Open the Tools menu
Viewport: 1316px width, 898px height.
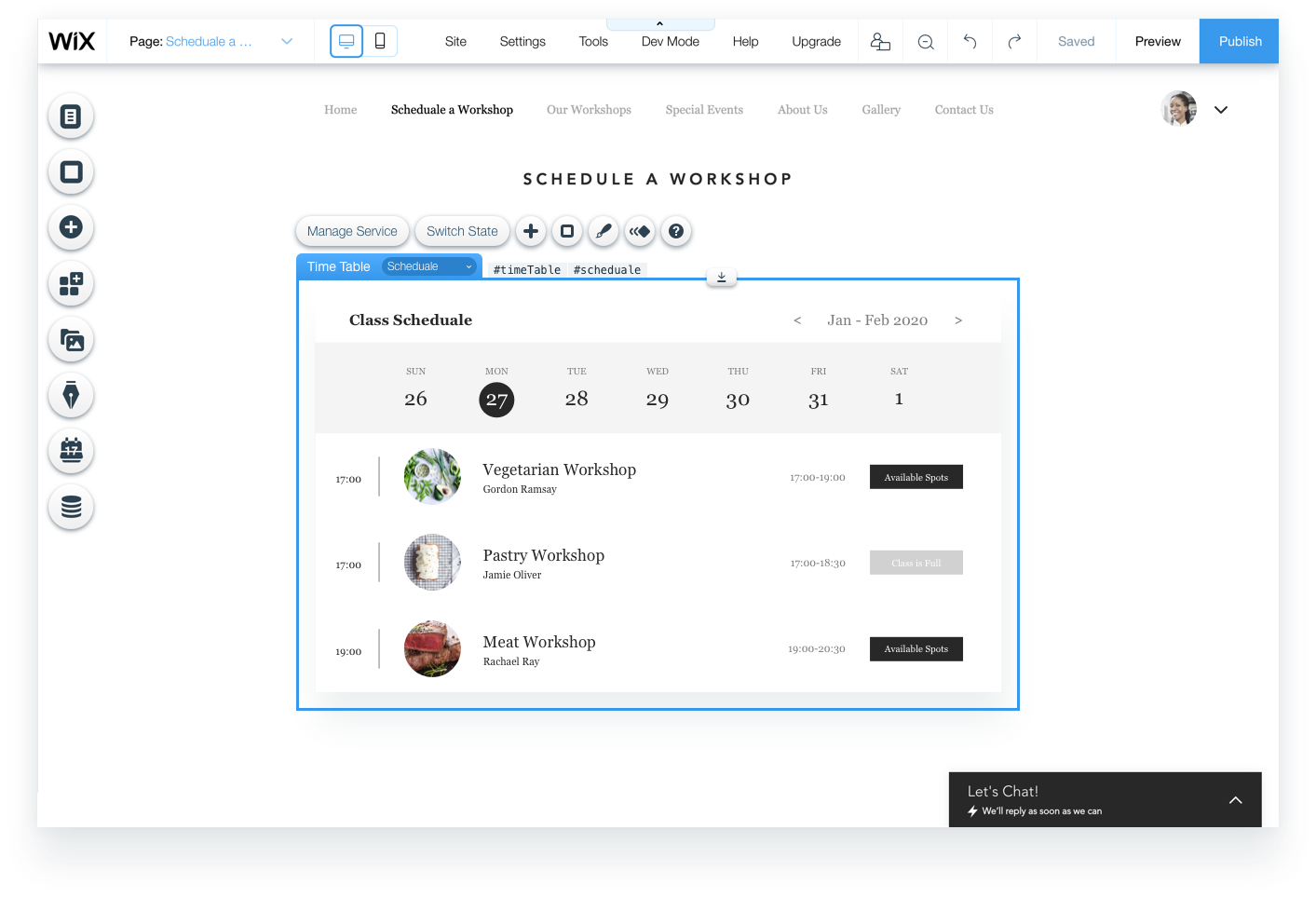[593, 41]
